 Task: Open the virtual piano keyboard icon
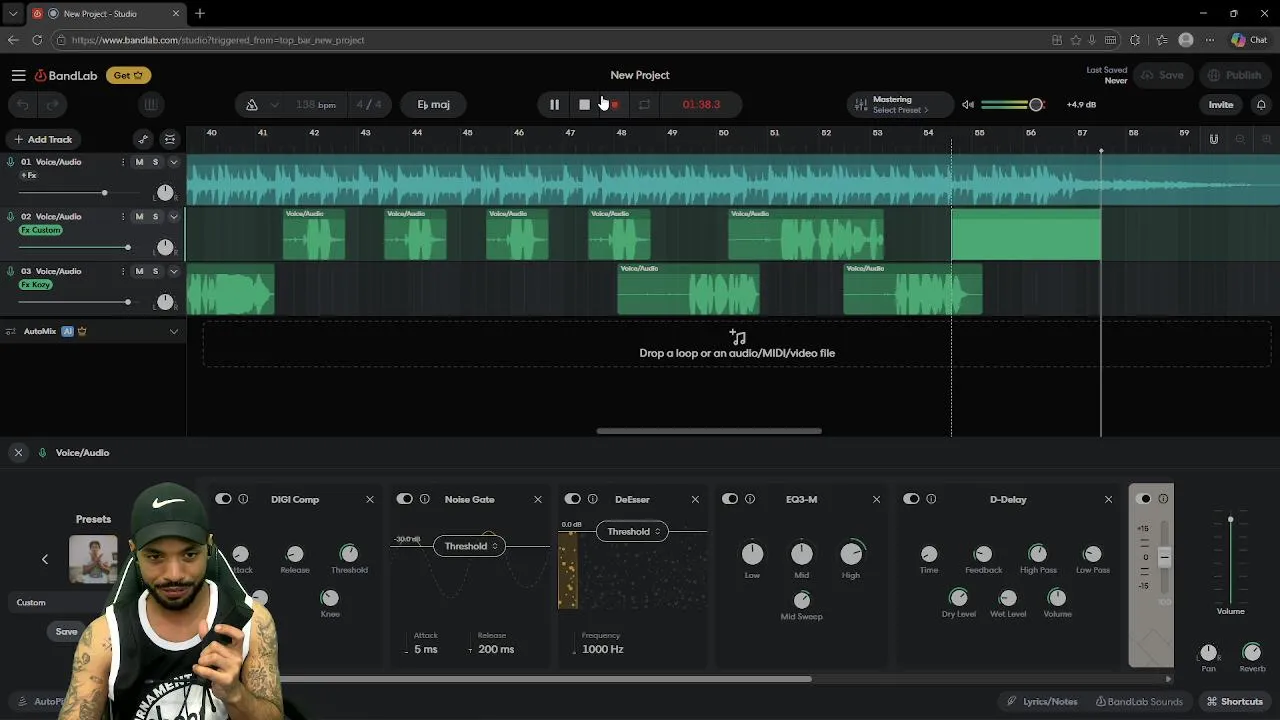click(151, 104)
